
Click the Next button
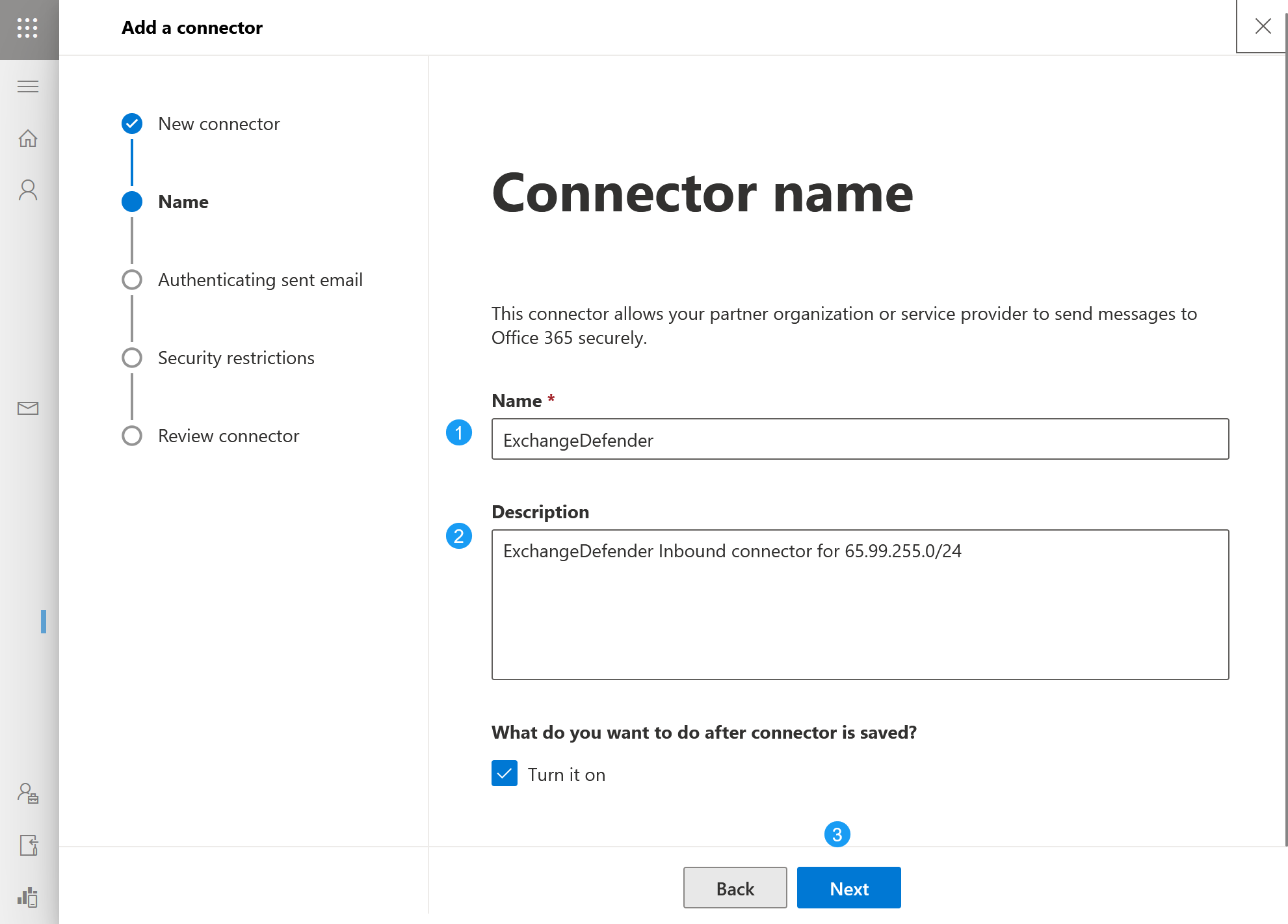coord(848,888)
